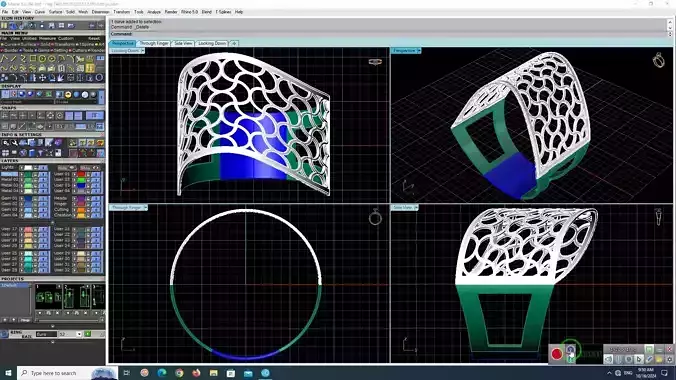
Task: Click the Move four-arrow tool
Action: (42, 78)
